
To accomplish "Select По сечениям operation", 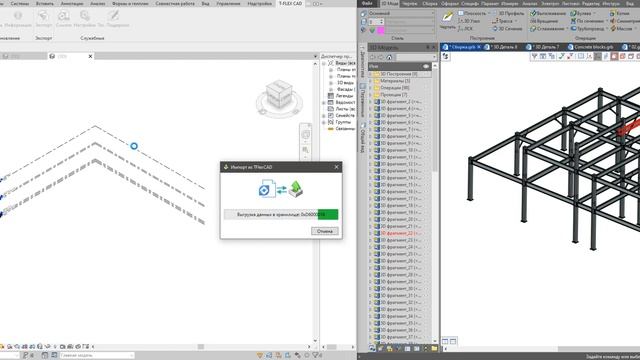I will (587, 21).
